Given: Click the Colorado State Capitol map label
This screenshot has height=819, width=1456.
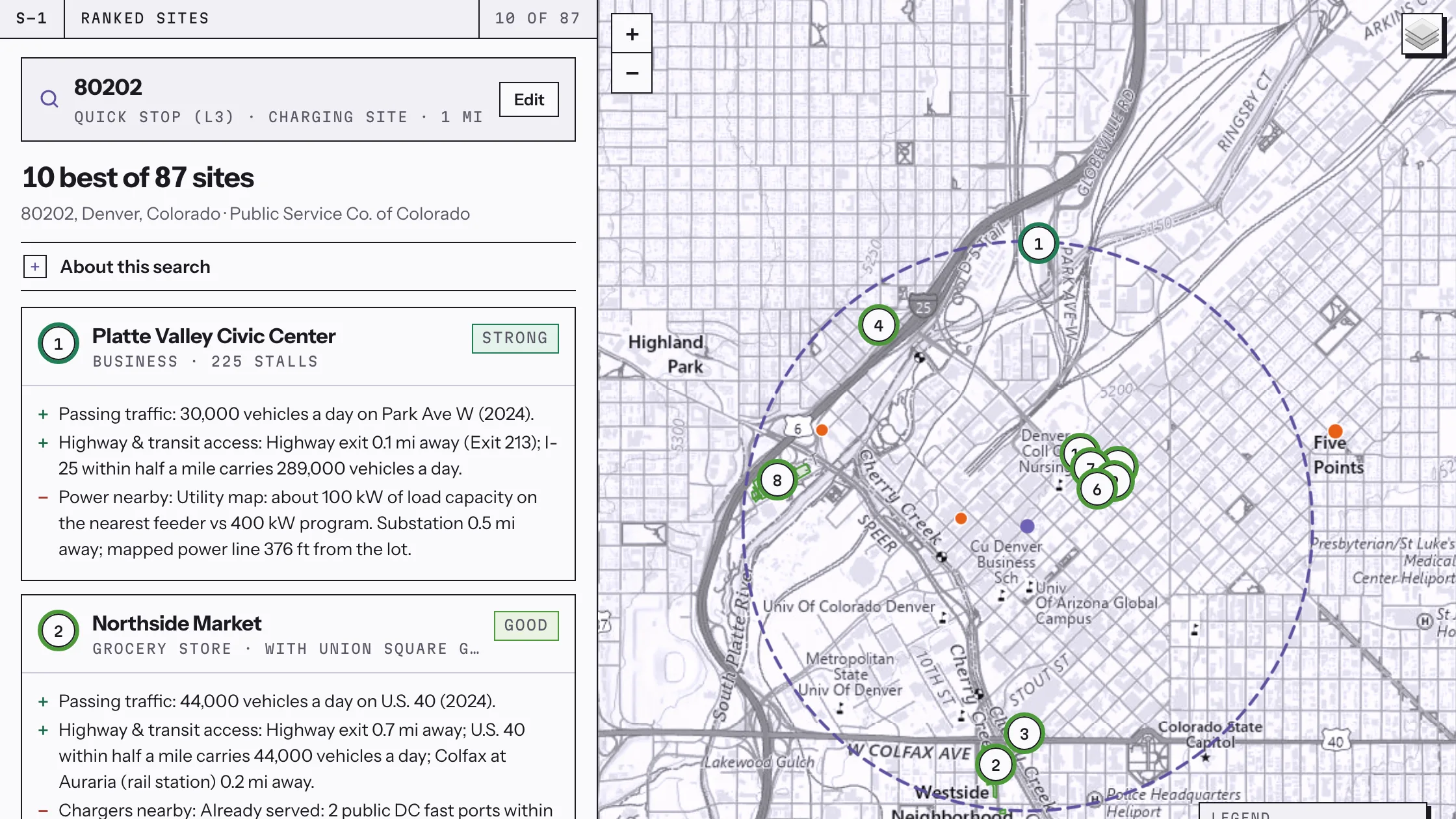Looking at the screenshot, I should pyautogui.click(x=1210, y=734).
